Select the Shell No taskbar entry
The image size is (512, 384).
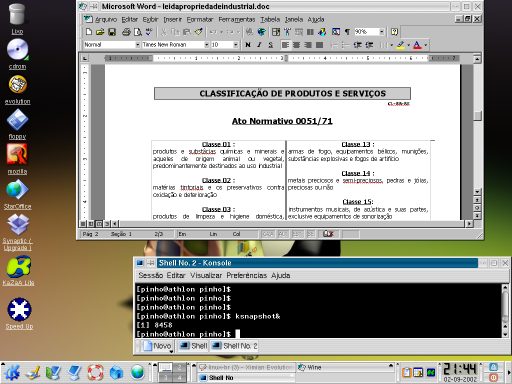tap(246, 378)
